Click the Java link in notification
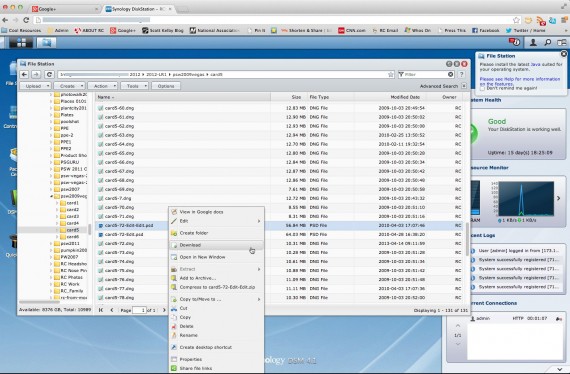The width and height of the screenshot is (570, 374). [535, 64]
